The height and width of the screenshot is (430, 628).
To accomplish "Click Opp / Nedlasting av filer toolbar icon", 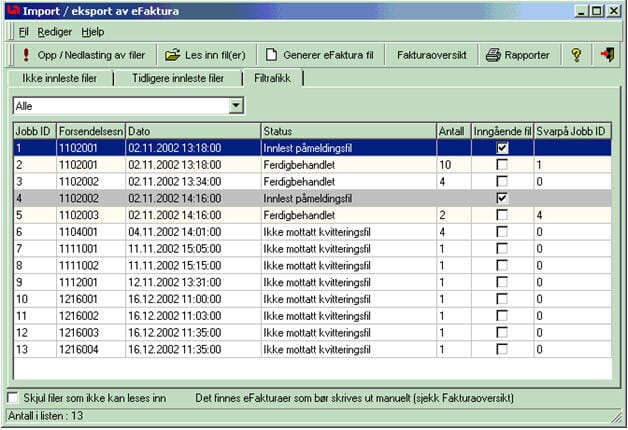I will coord(24,55).
